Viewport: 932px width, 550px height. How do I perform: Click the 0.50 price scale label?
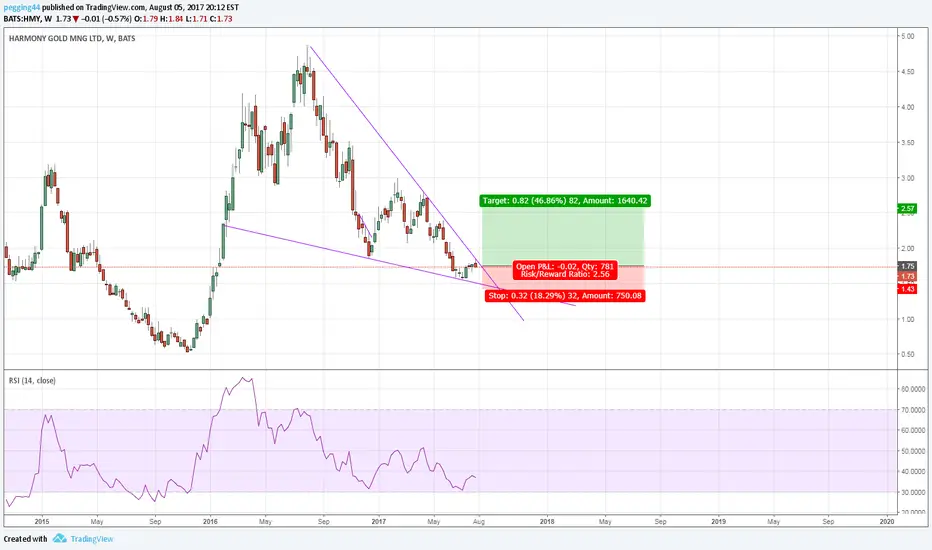(907, 354)
